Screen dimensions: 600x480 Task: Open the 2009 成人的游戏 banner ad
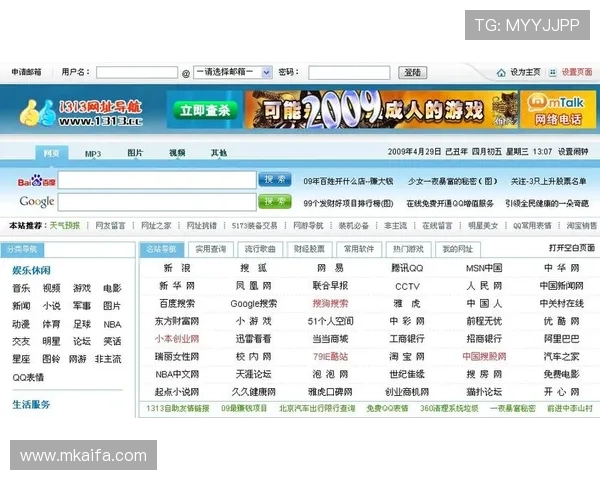pyautogui.click(x=381, y=109)
